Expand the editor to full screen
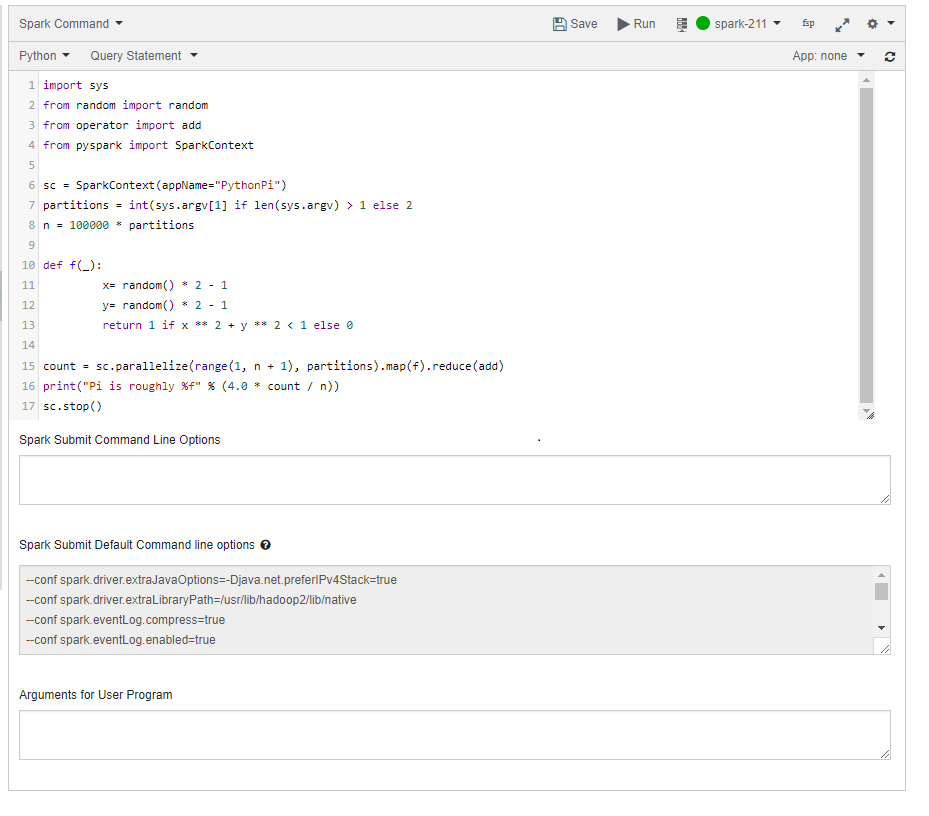 pos(841,23)
